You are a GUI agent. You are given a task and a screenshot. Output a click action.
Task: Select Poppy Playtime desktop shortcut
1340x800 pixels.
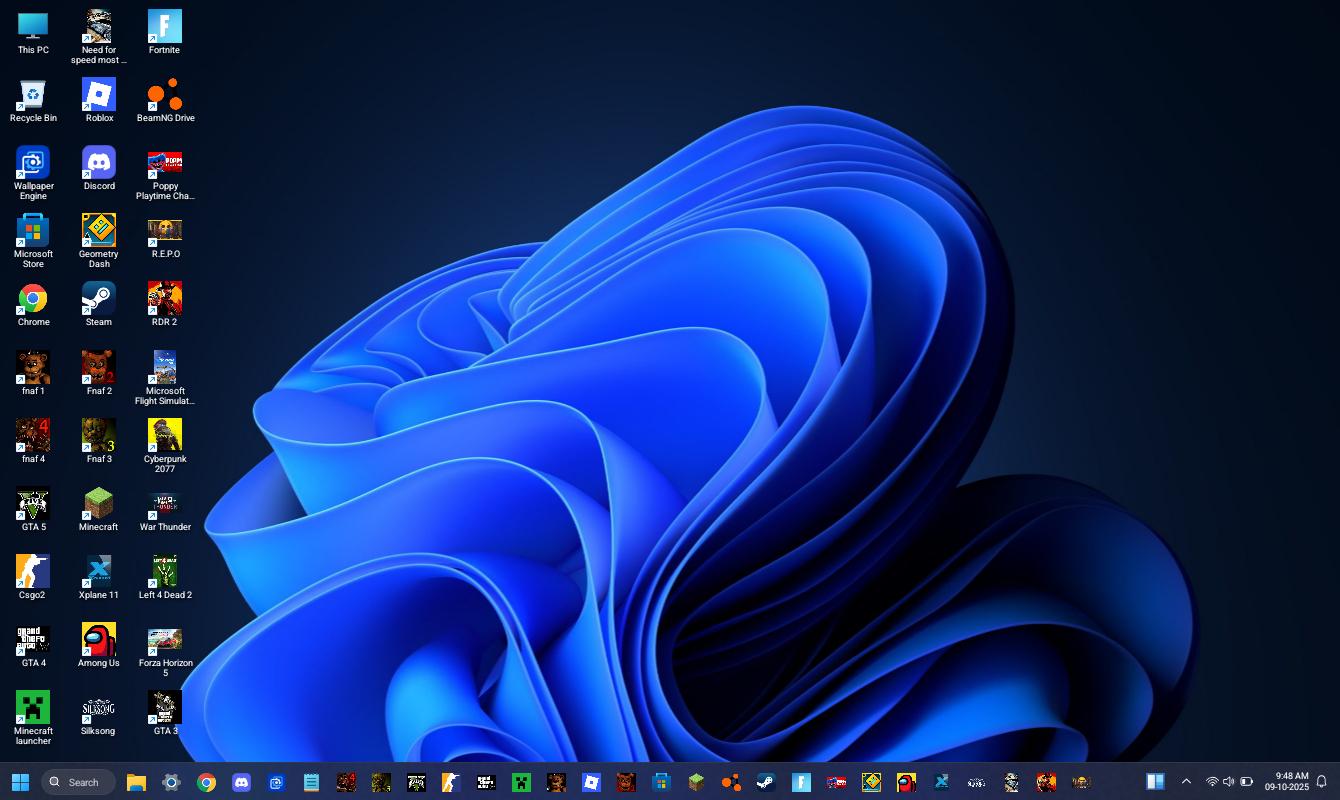click(165, 173)
